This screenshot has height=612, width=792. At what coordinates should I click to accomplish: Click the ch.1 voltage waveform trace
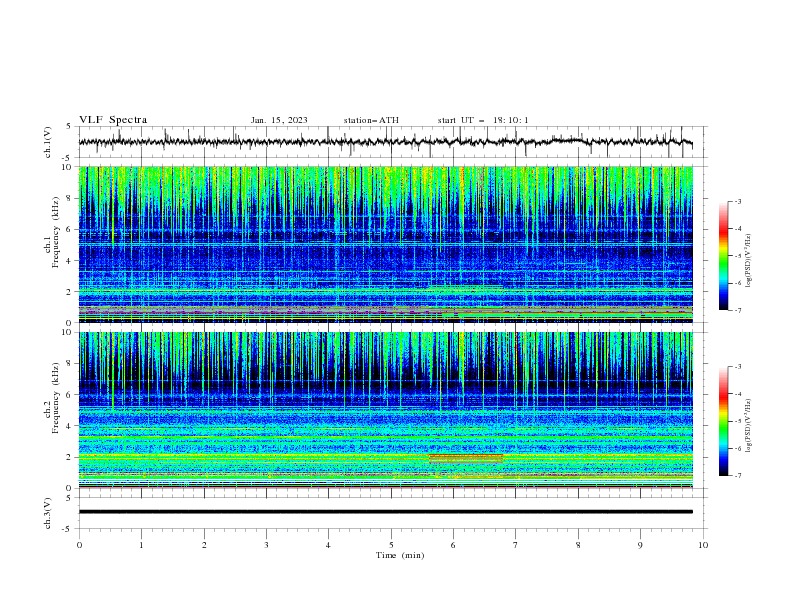pos(385,142)
